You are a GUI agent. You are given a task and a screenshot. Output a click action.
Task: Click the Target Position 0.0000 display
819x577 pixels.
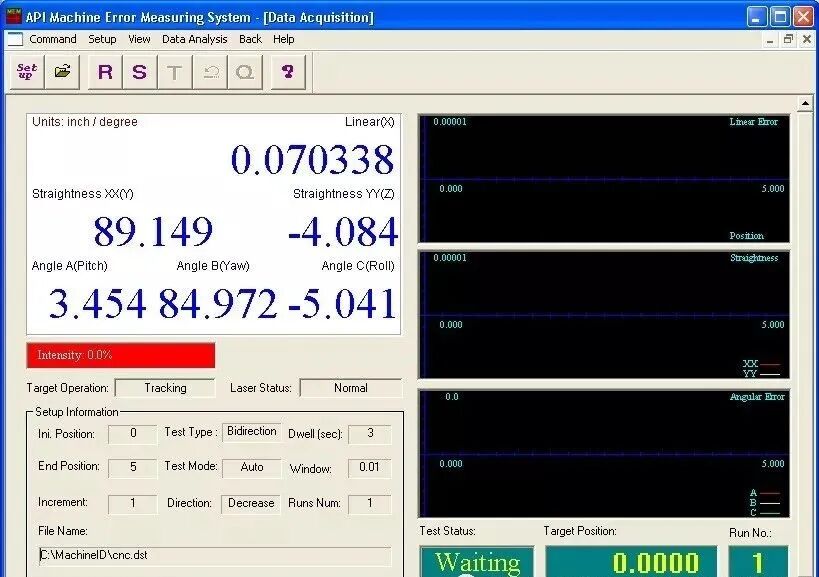631,562
